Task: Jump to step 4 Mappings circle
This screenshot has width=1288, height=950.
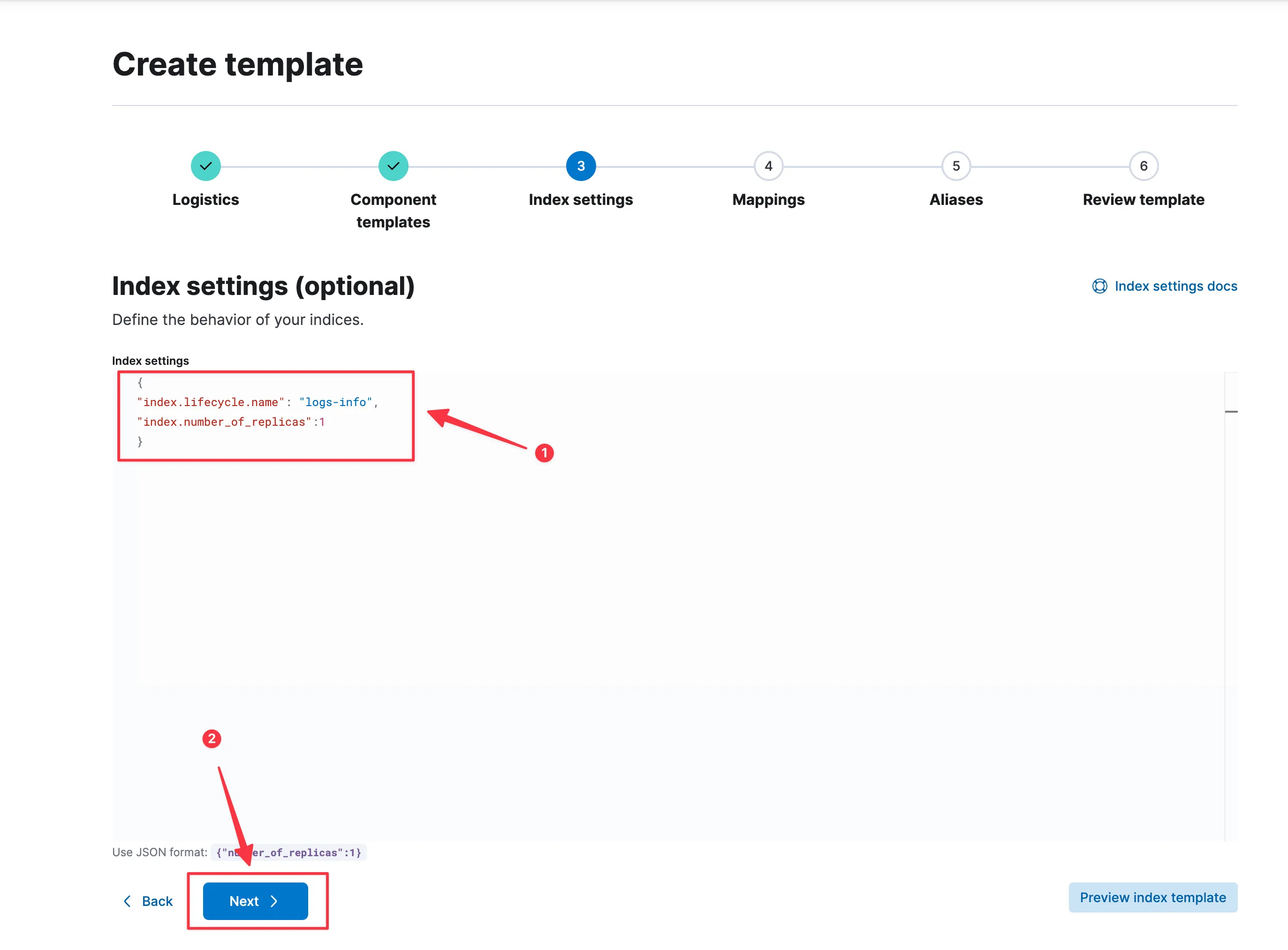Action: pyautogui.click(x=768, y=166)
